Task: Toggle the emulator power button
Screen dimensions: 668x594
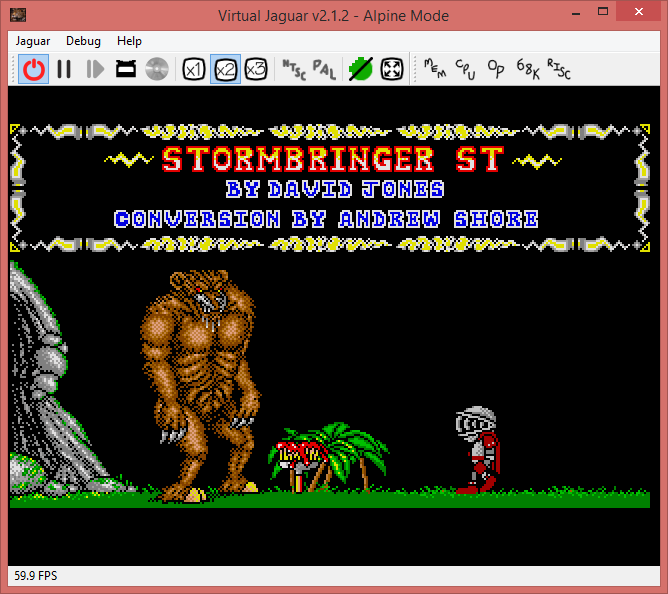Action: coord(34,69)
